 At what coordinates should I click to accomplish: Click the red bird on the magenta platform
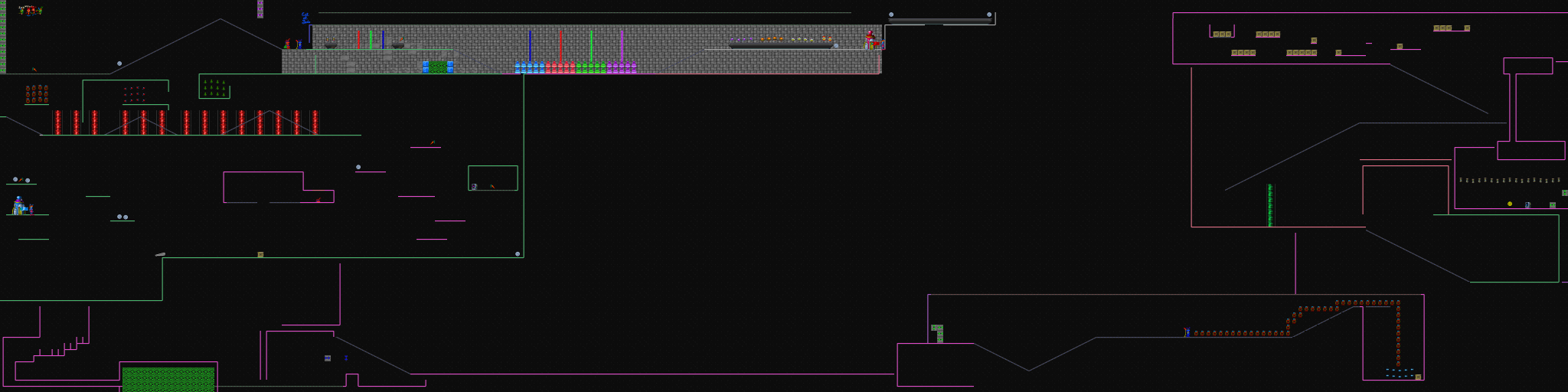click(x=318, y=200)
